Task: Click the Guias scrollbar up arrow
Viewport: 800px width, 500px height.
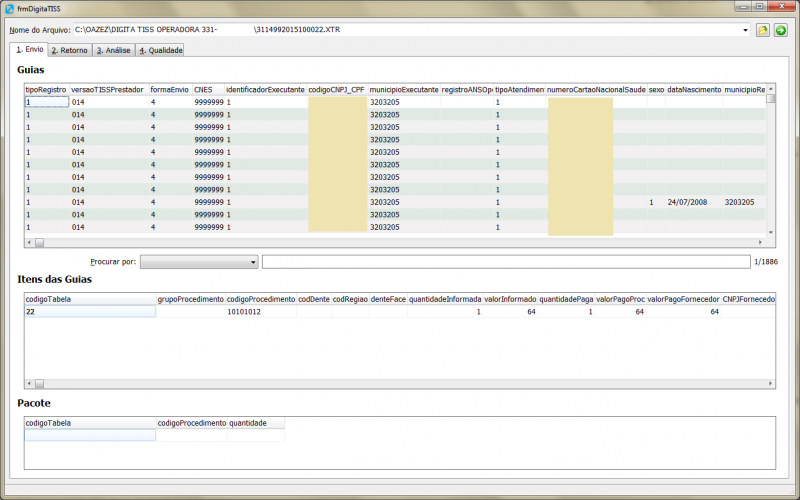Action: coord(771,89)
